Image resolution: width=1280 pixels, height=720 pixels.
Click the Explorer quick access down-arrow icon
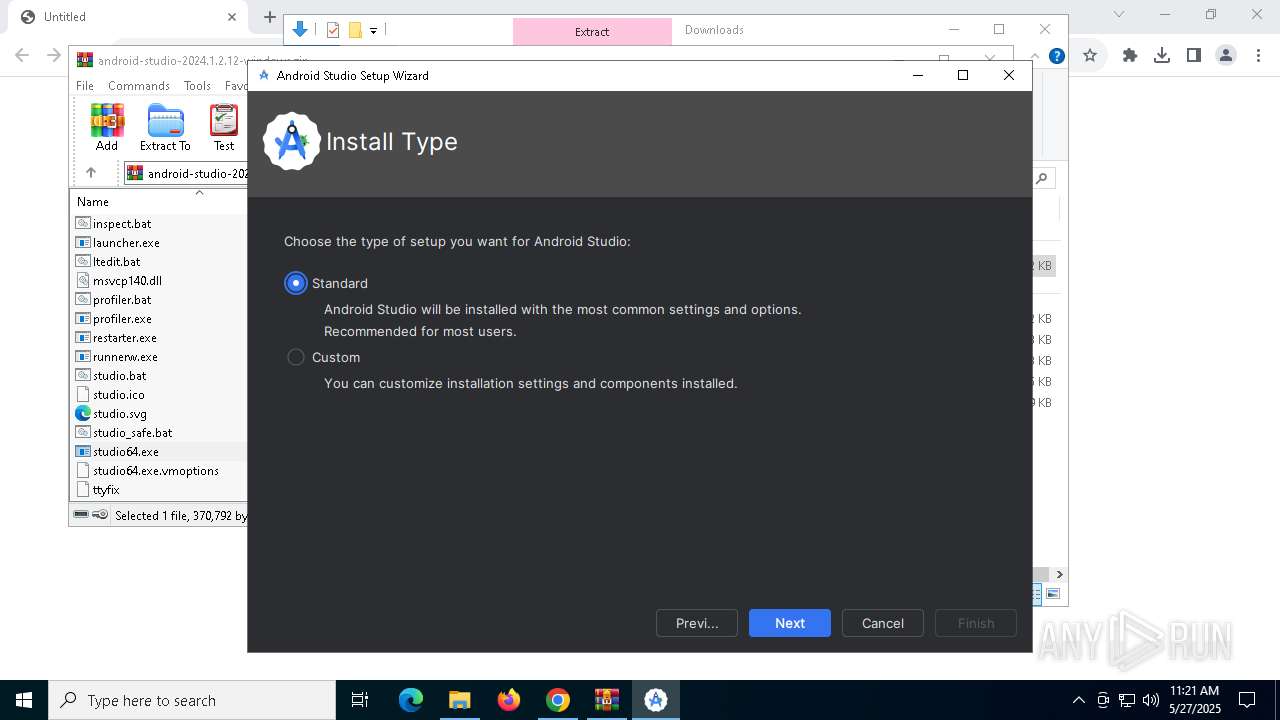(x=300, y=30)
